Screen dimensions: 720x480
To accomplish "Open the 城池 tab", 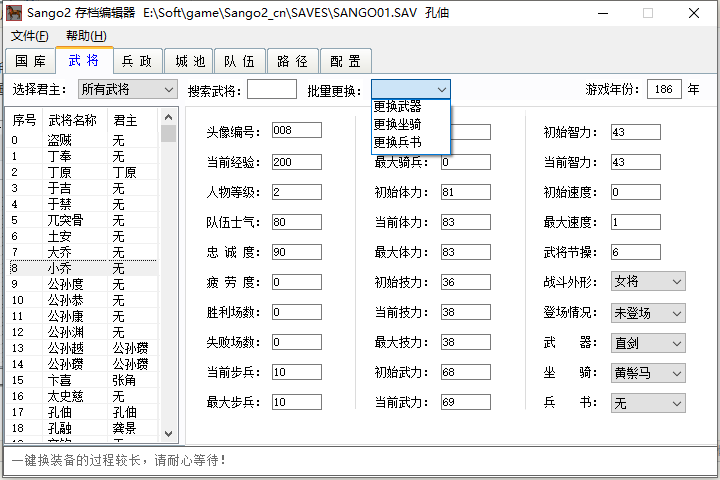I will point(189,61).
